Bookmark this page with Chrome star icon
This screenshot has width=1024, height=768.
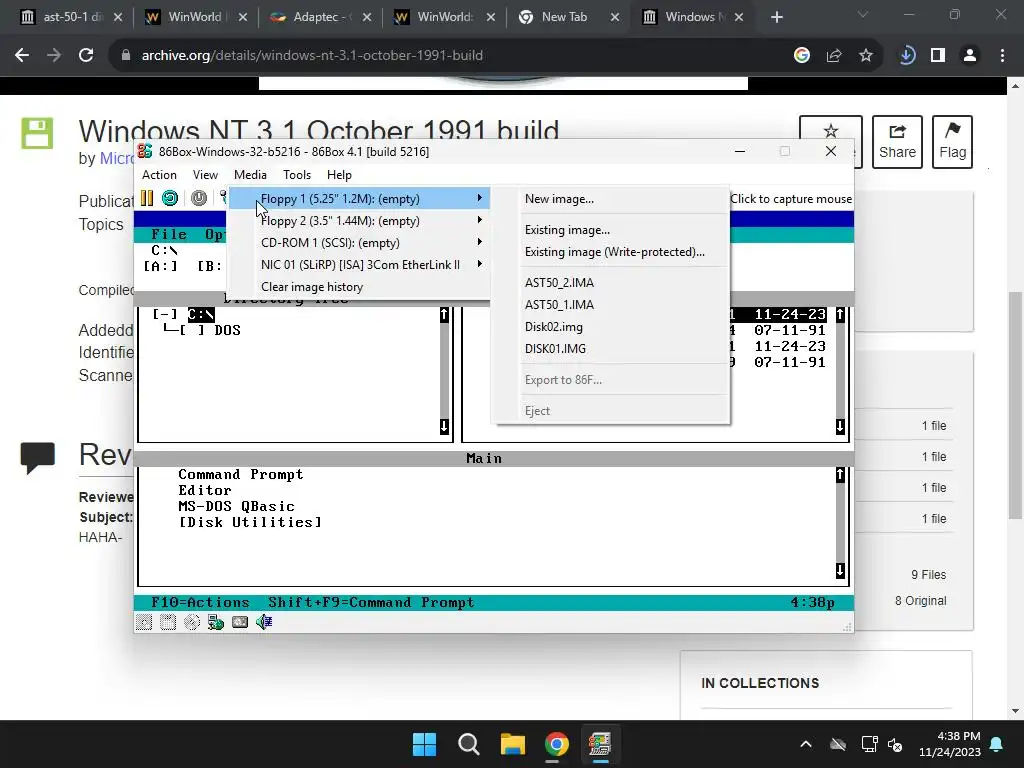(x=866, y=56)
